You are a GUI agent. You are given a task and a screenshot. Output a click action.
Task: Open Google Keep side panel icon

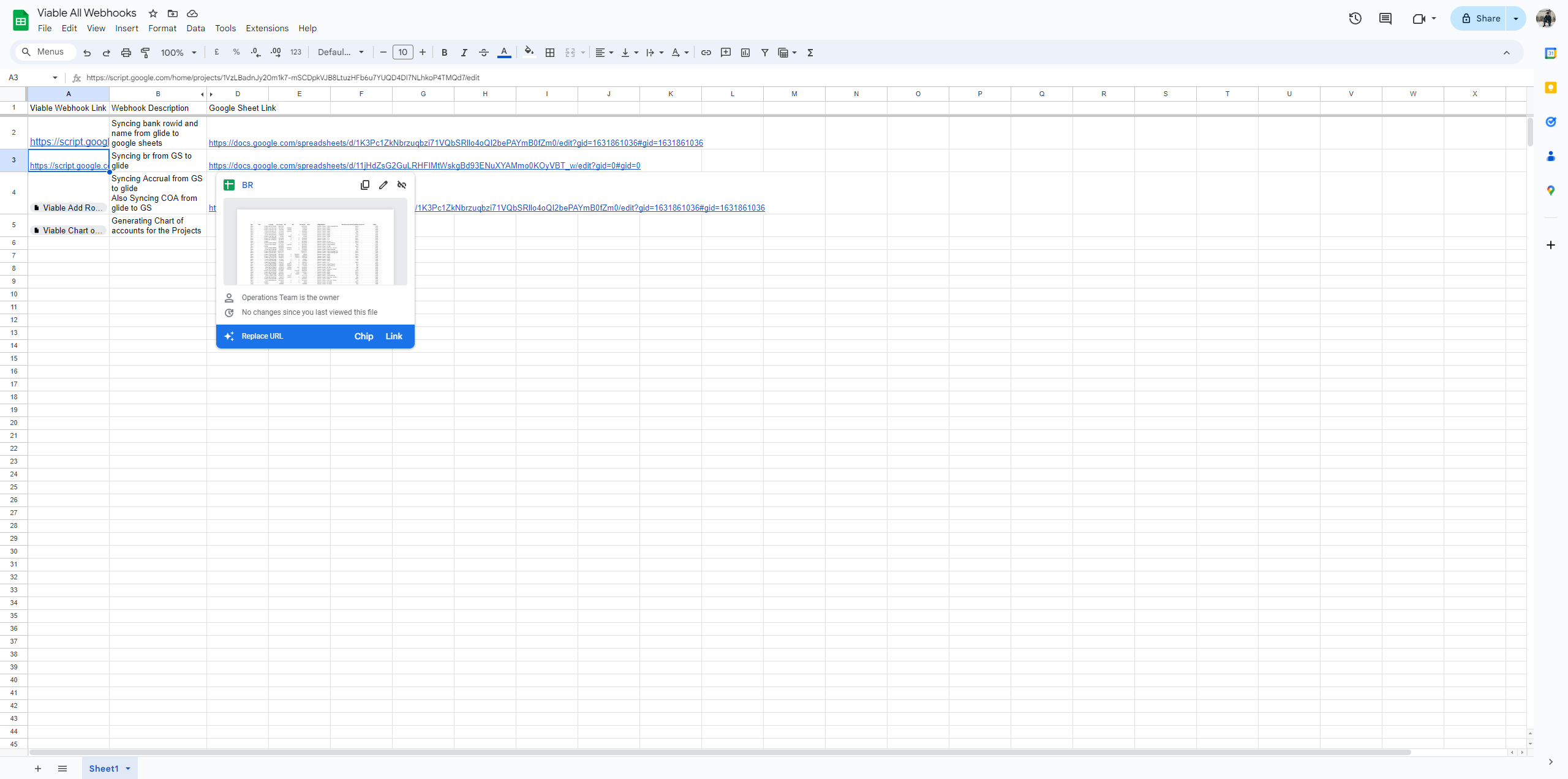click(1551, 88)
